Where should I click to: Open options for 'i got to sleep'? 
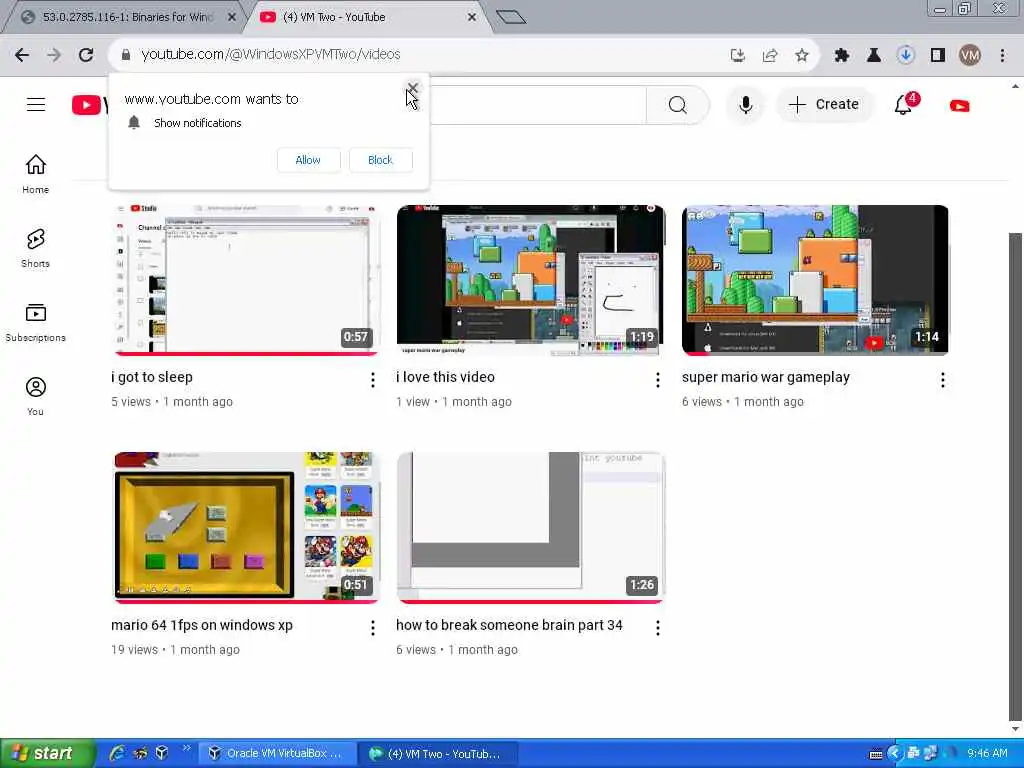(x=373, y=380)
